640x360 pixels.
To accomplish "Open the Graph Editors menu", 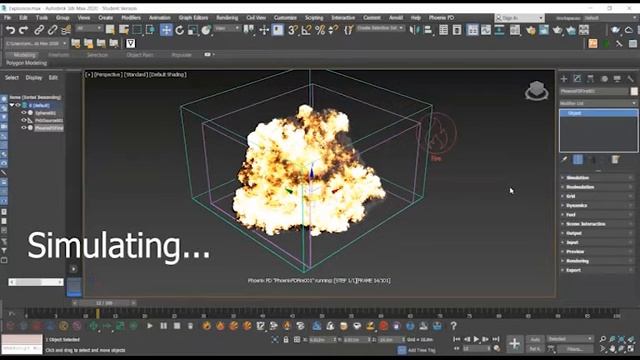I will click(x=193, y=18).
